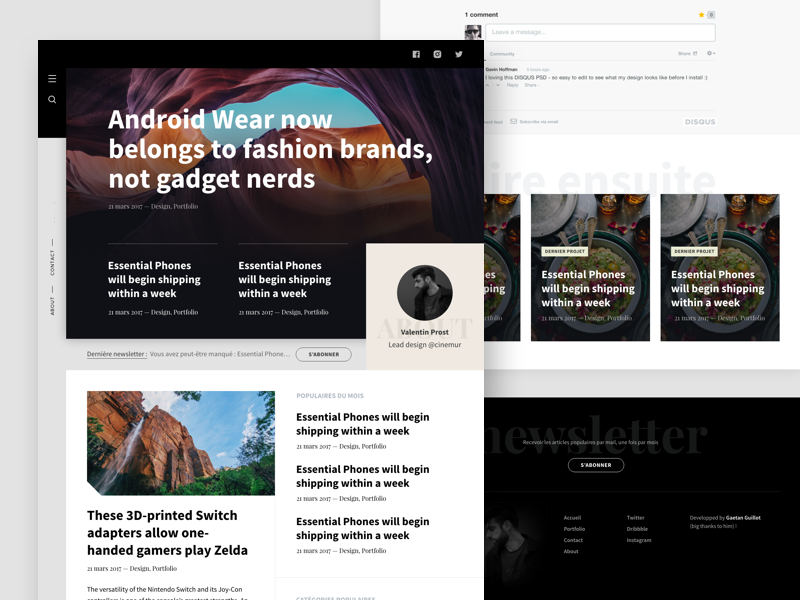Click the Portfolio footer link
Image resolution: width=800 pixels, height=600 pixels.
[x=574, y=529]
